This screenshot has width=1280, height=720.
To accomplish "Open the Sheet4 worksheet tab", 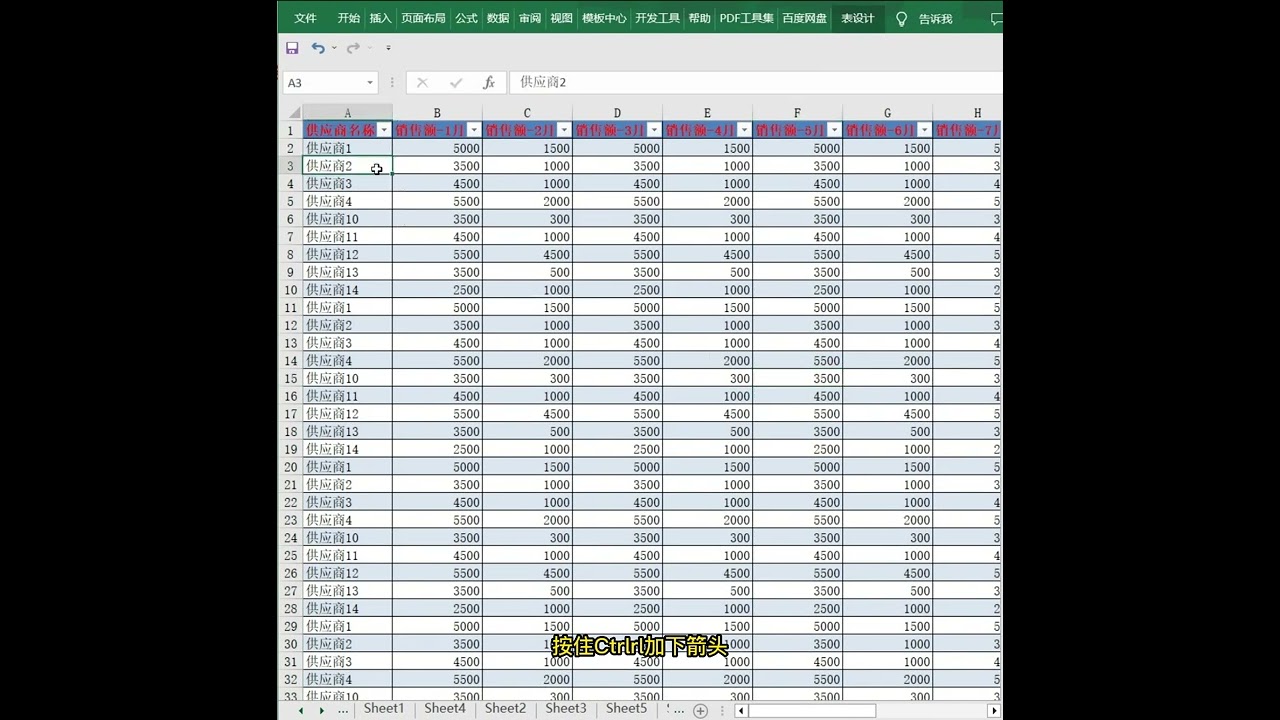I will 445,708.
